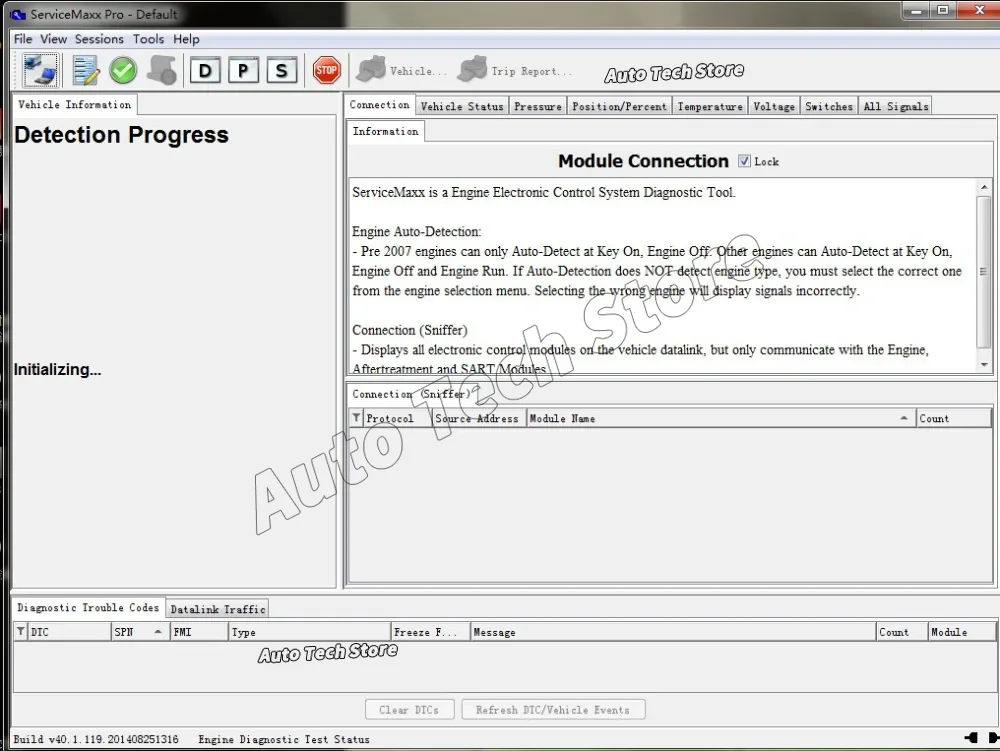Click the filter icon in DTC table header
The width and height of the screenshot is (1000, 751).
click(x=20, y=631)
